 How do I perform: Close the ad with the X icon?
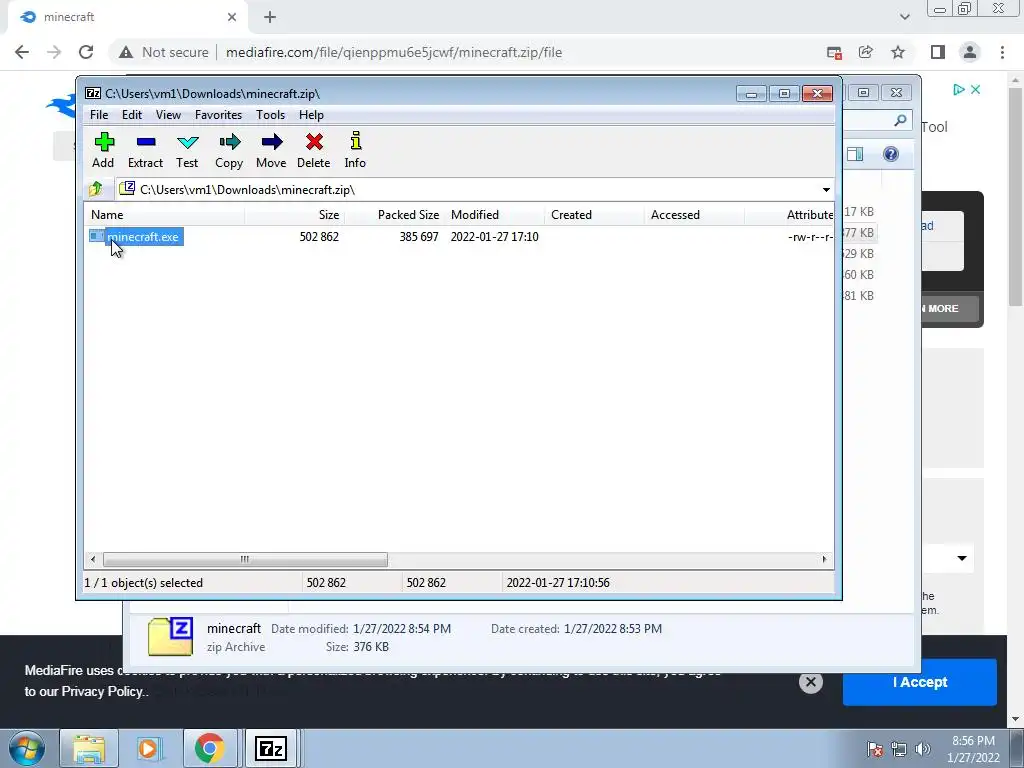[x=976, y=89]
